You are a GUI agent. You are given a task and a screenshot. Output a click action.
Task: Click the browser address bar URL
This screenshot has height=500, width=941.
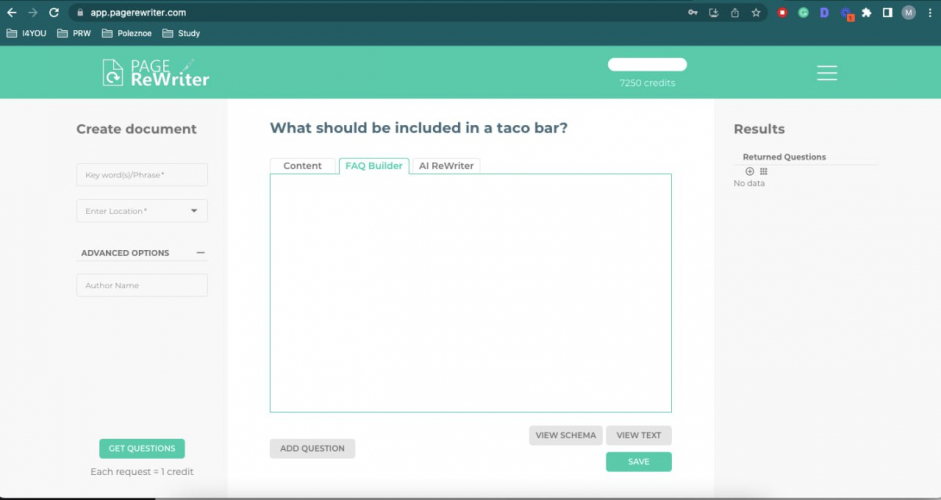click(x=138, y=13)
